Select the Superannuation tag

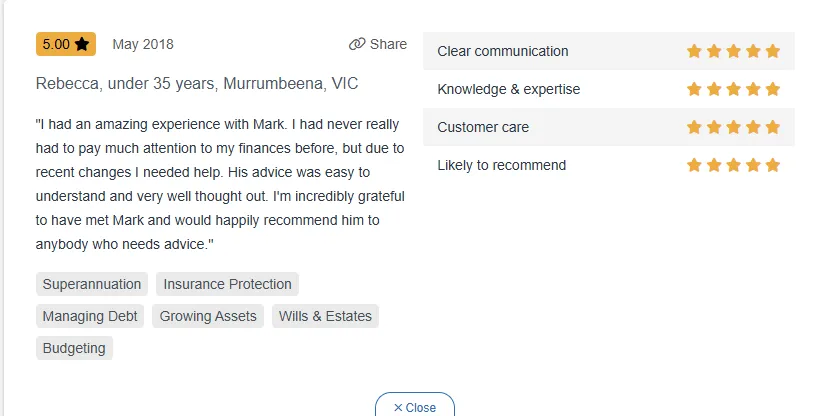click(92, 284)
